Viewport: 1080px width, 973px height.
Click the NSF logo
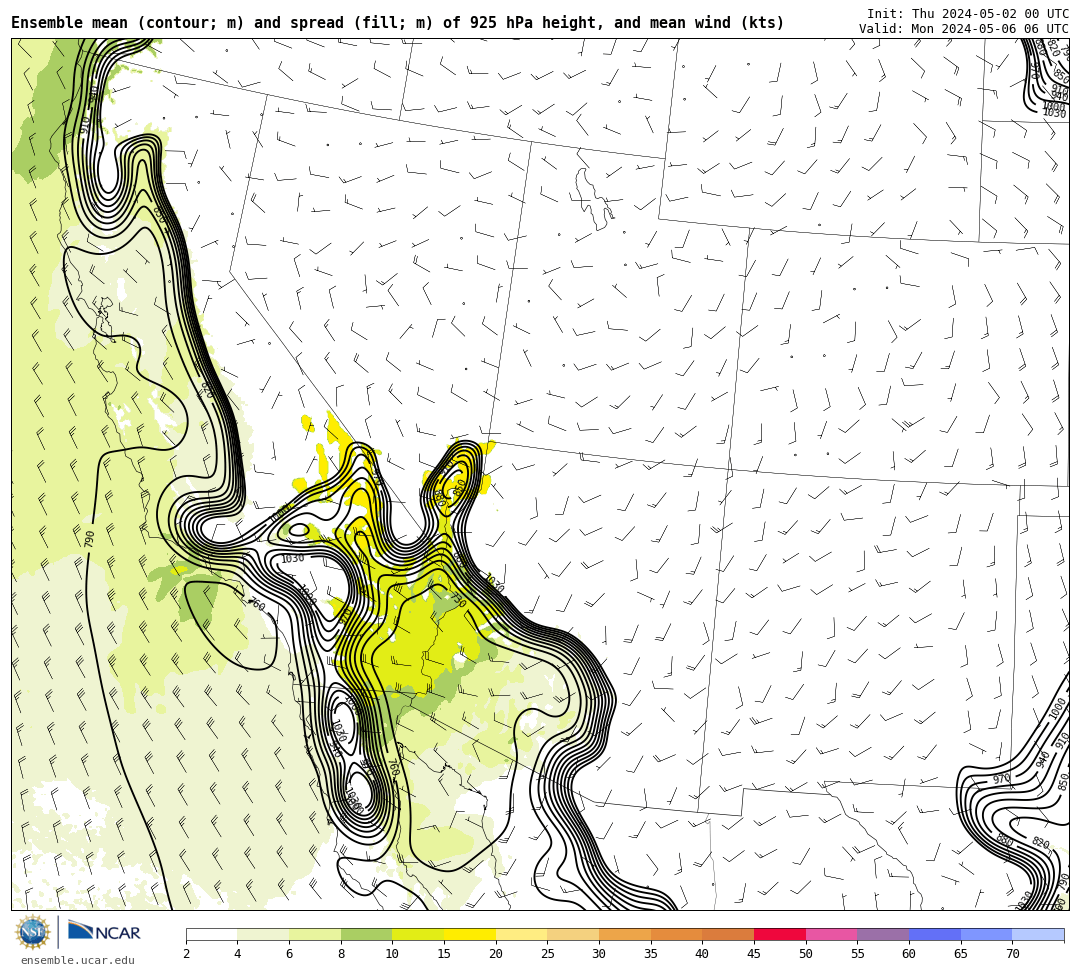33,932
